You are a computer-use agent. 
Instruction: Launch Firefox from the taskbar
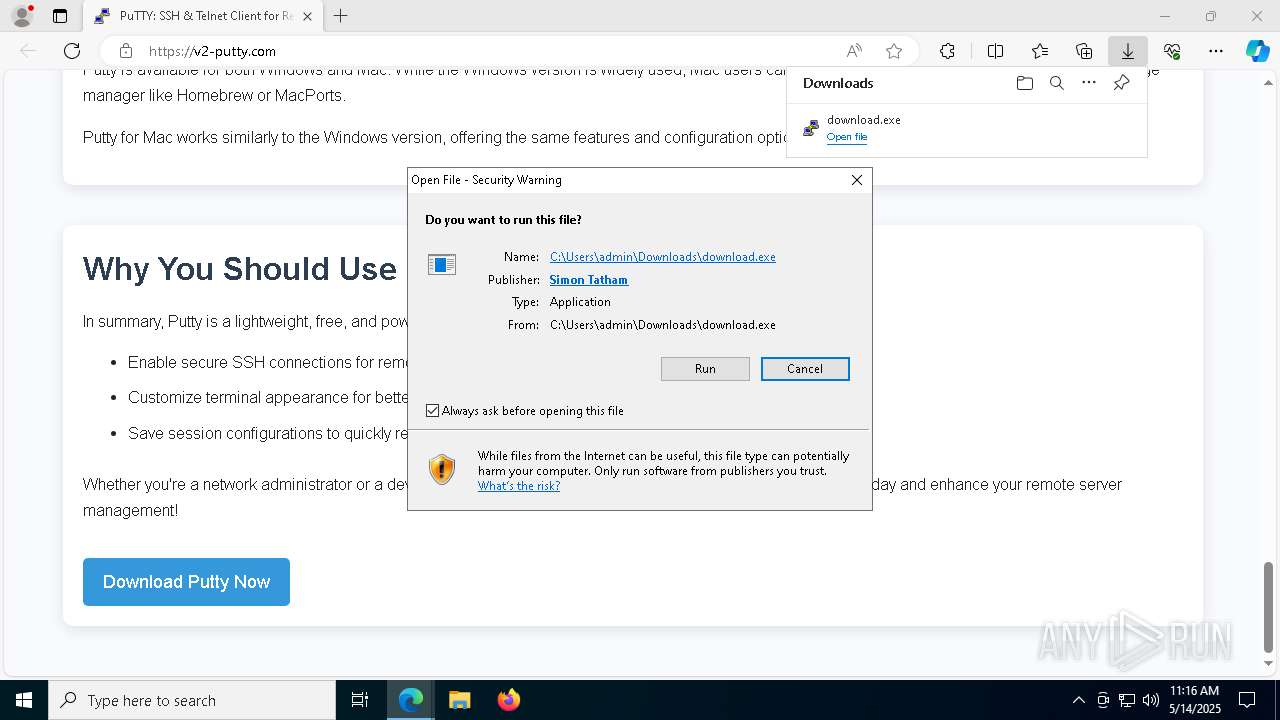[508, 700]
